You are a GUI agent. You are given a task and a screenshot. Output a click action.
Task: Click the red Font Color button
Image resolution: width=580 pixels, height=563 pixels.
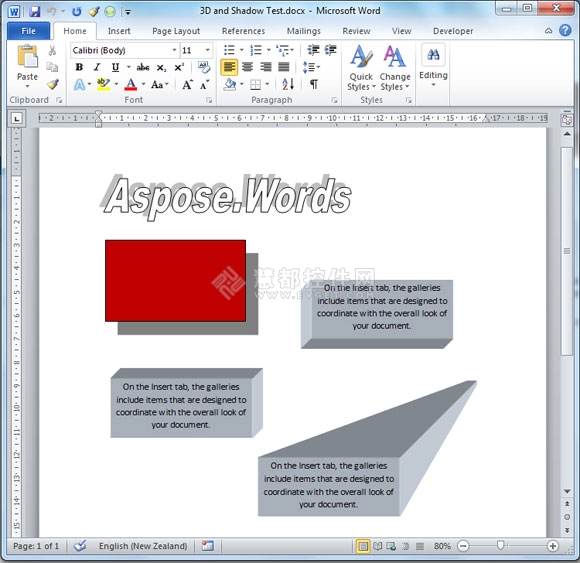point(131,85)
